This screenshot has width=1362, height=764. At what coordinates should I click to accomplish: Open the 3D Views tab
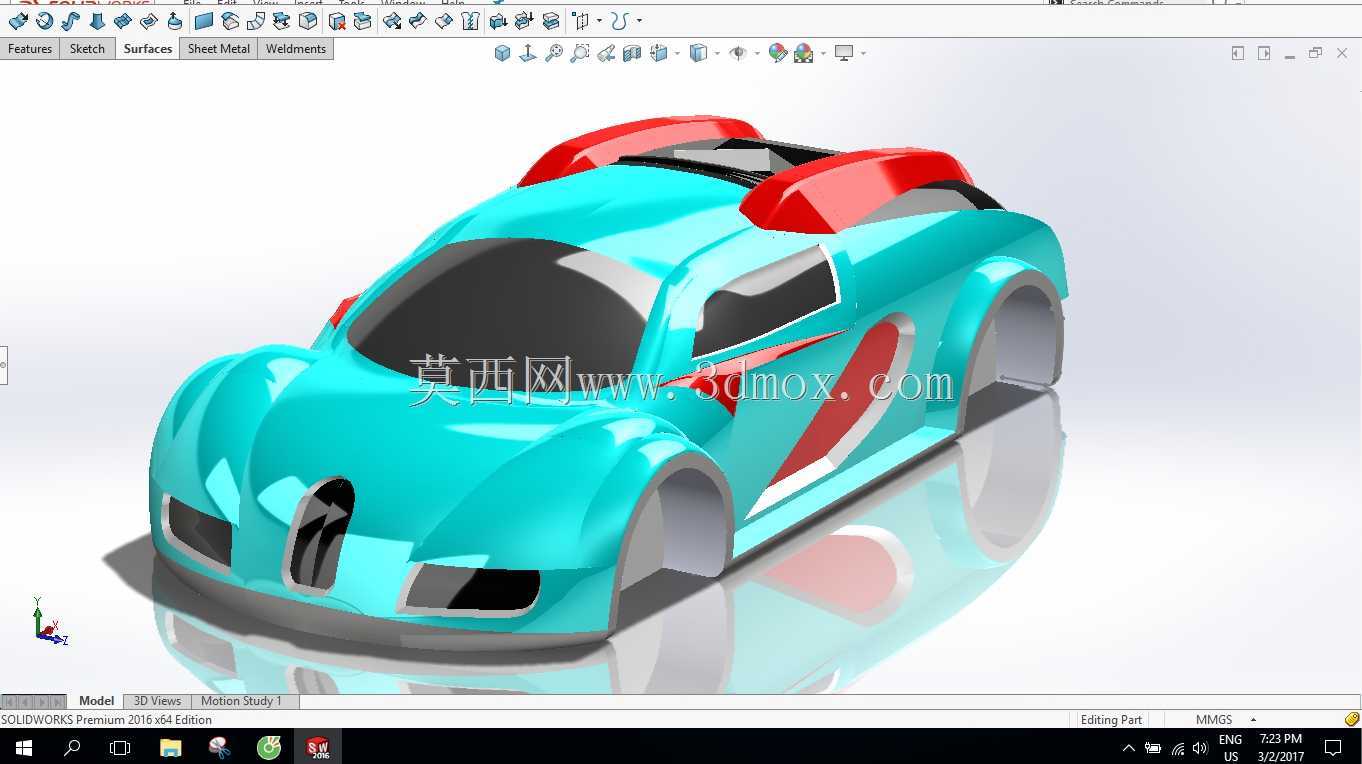[157, 701]
